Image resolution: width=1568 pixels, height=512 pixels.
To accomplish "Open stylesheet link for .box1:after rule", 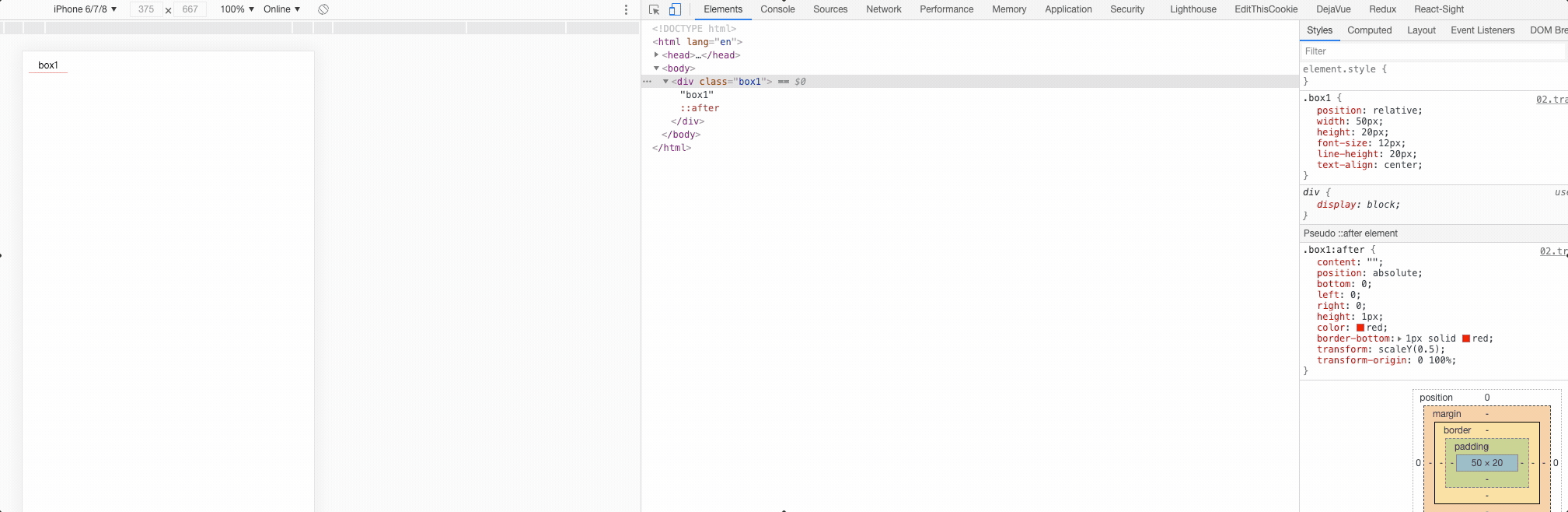I will [x=1552, y=251].
